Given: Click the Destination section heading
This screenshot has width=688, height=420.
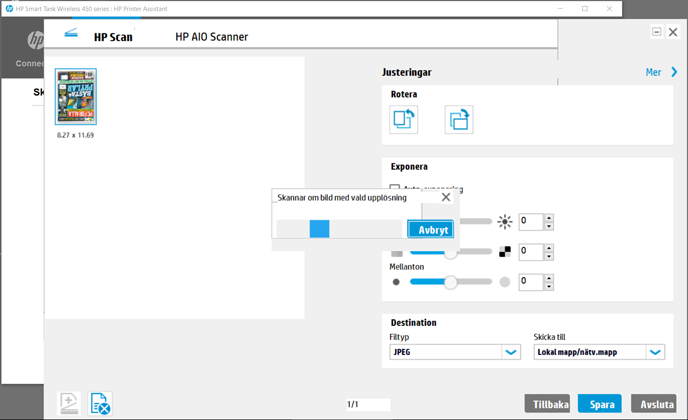Looking at the screenshot, I should (x=413, y=323).
